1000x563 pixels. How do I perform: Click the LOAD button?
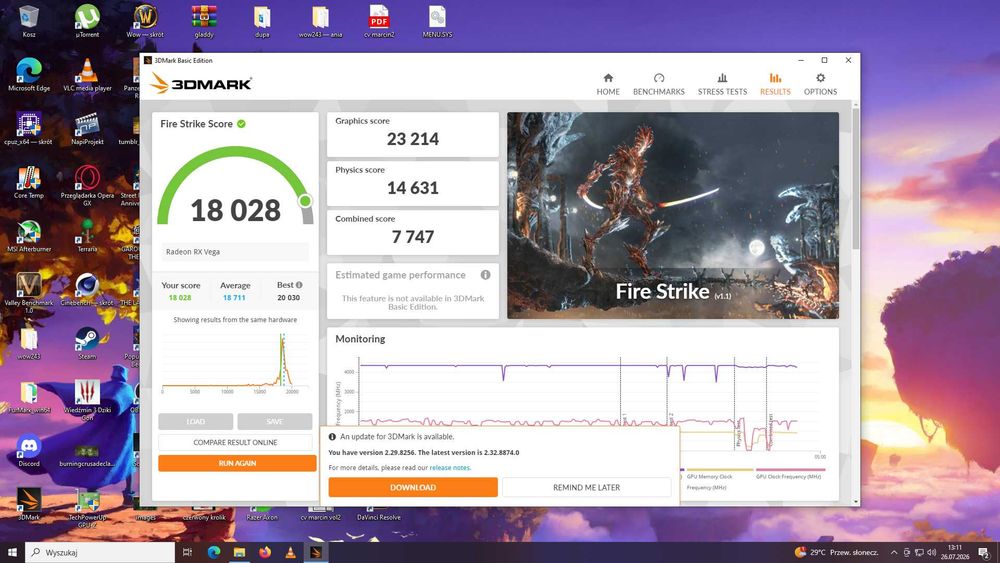click(196, 421)
